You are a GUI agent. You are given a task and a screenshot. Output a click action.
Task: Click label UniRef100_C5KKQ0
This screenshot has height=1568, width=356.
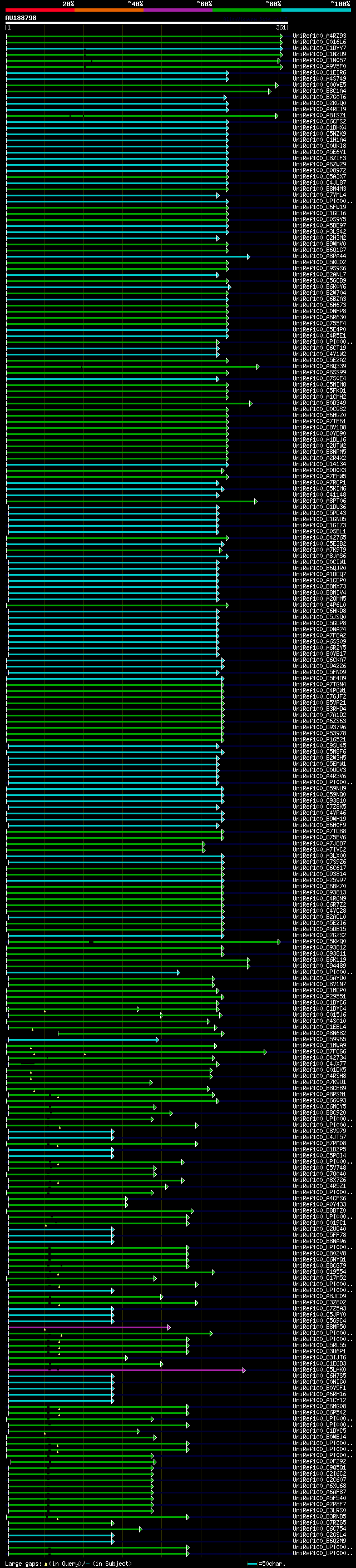(x=319, y=942)
